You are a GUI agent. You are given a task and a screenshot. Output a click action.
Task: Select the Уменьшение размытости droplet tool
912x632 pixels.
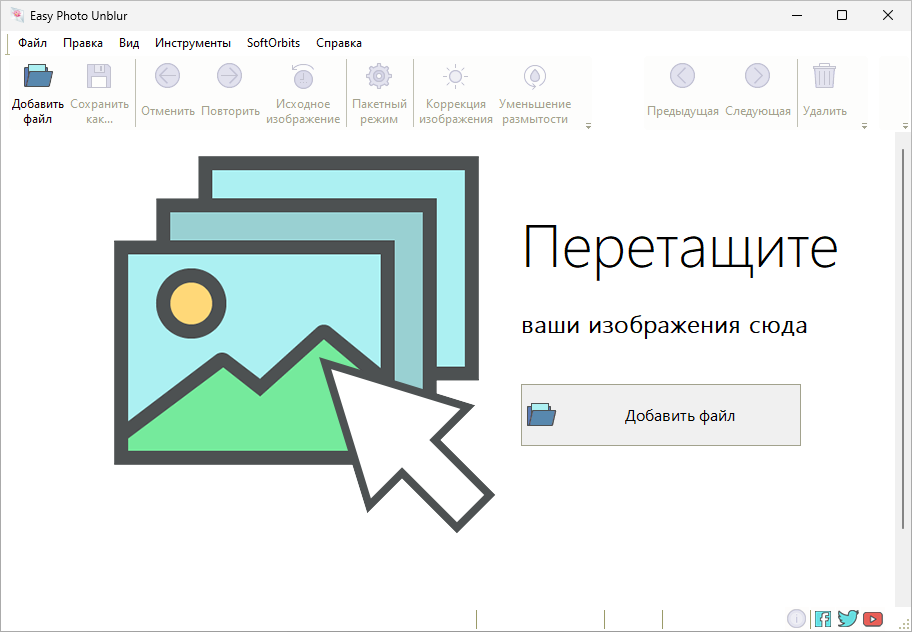pos(535,78)
